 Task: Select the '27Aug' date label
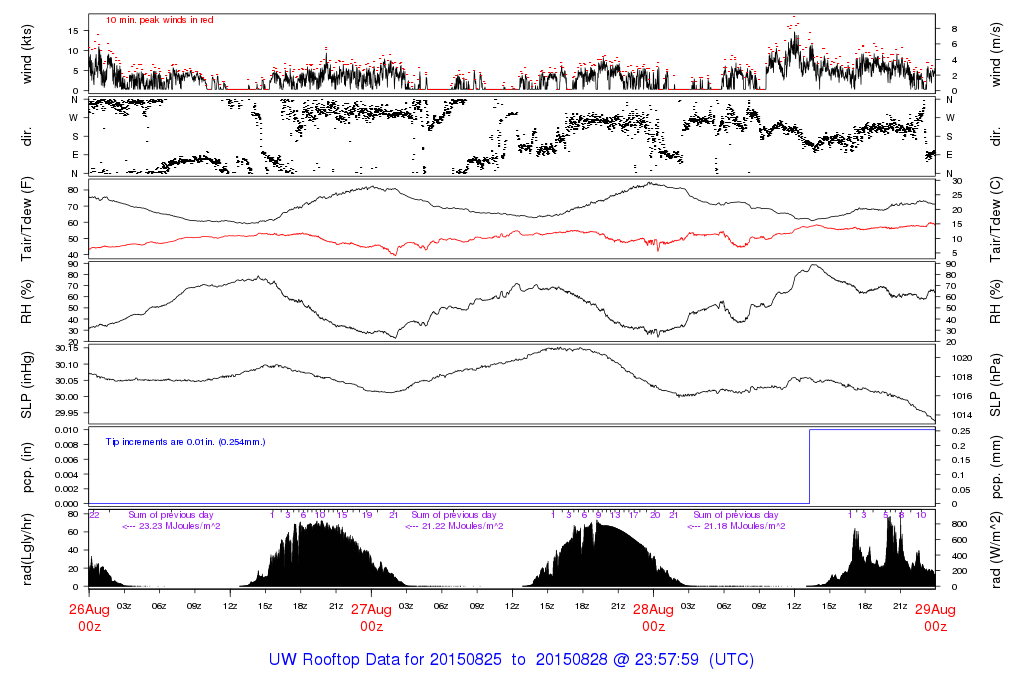(x=371, y=609)
